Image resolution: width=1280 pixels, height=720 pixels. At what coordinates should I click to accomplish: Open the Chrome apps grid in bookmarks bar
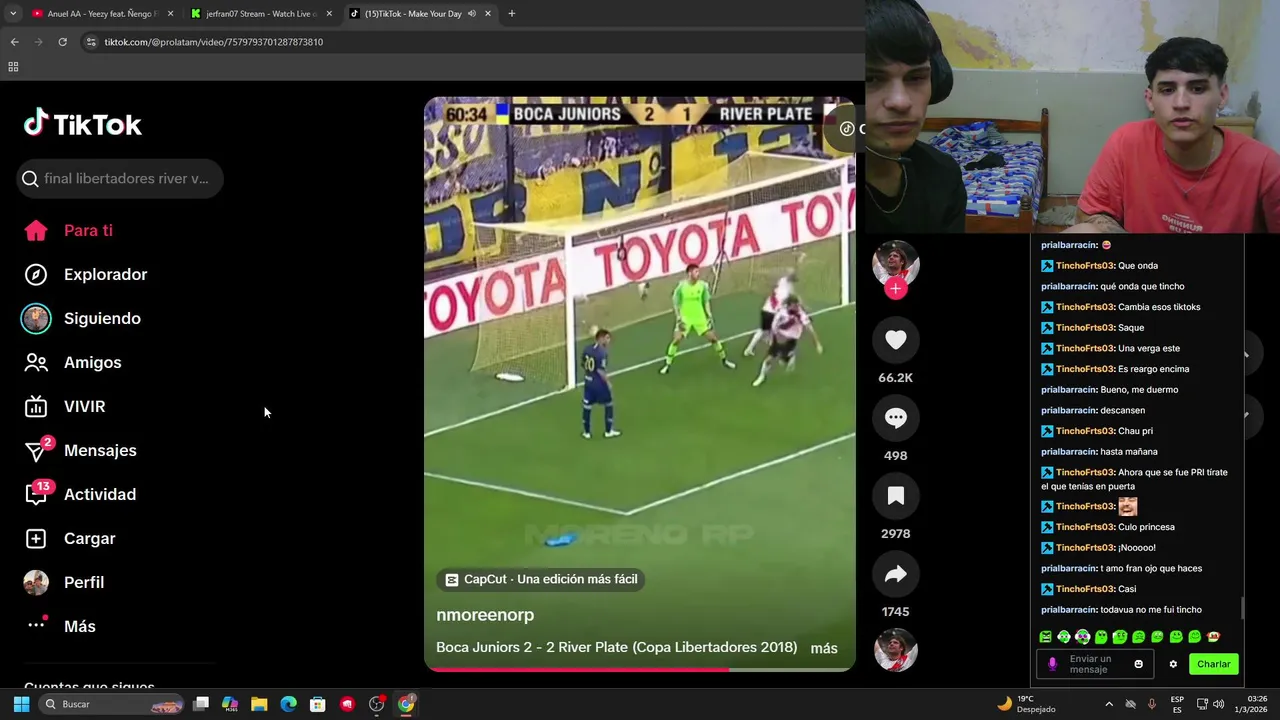[x=13, y=67]
